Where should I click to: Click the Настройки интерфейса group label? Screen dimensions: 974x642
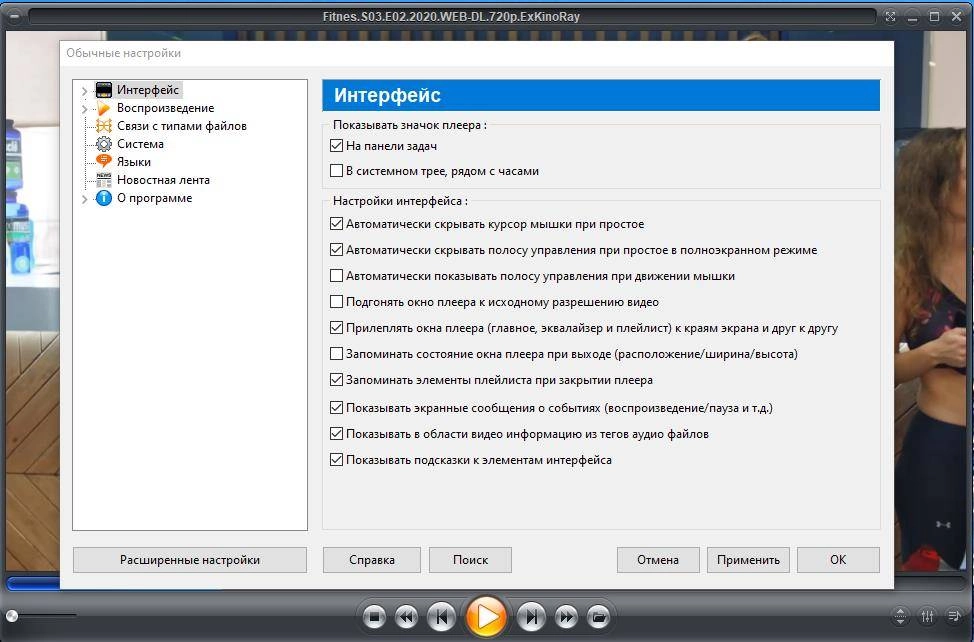click(x=400, y=201)
